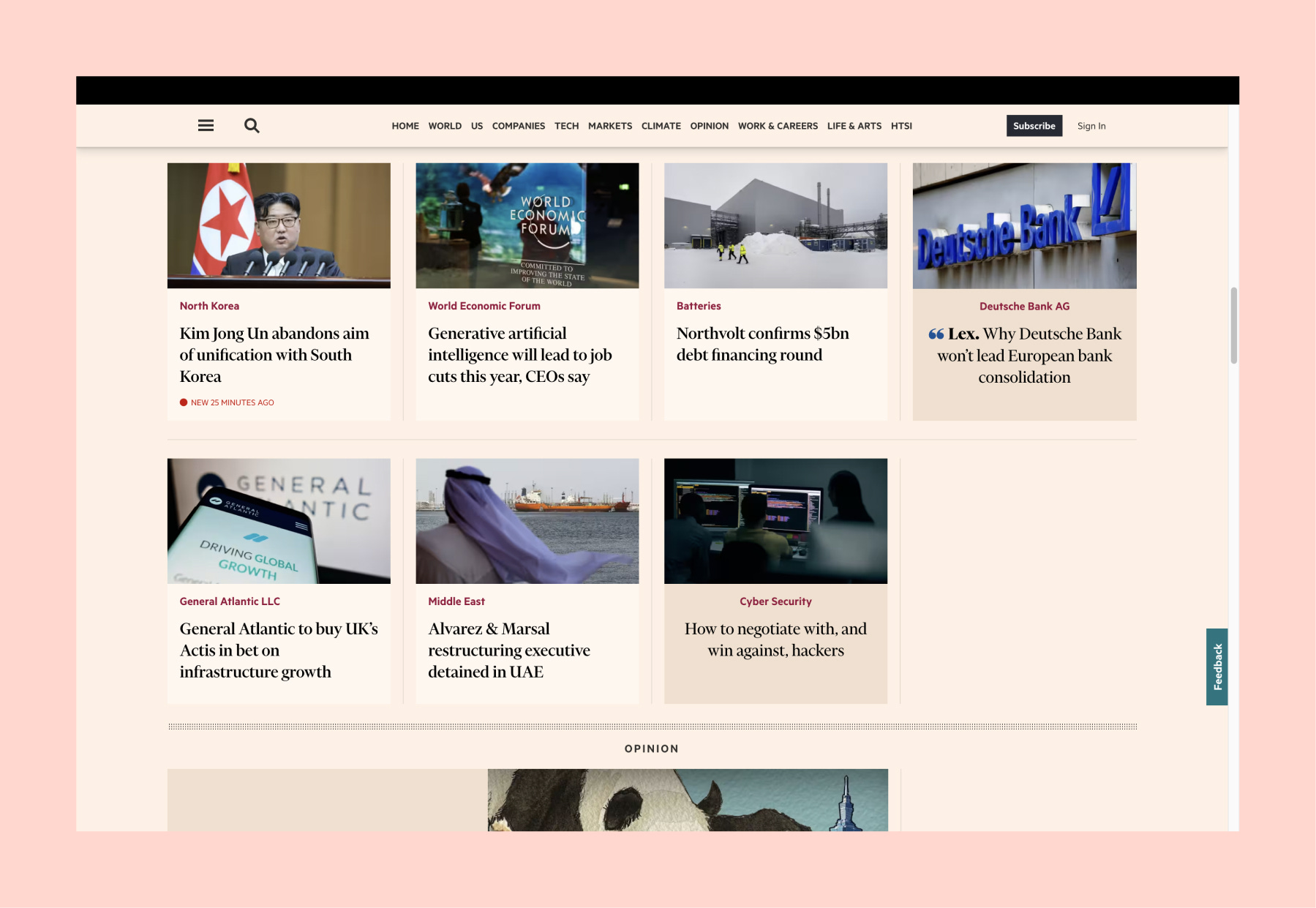Click the General Atlantic LLC topic link
This screenshot has width=1316, height=908.
(x=230, y=601)
